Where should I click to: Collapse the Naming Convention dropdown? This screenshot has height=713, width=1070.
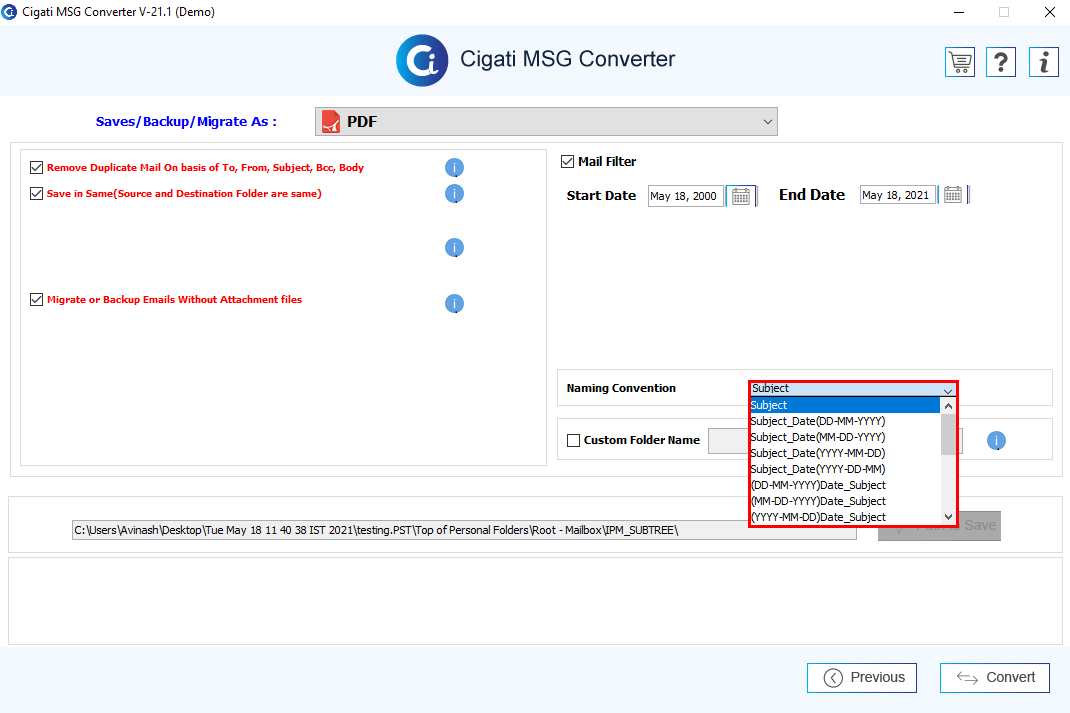948,390
